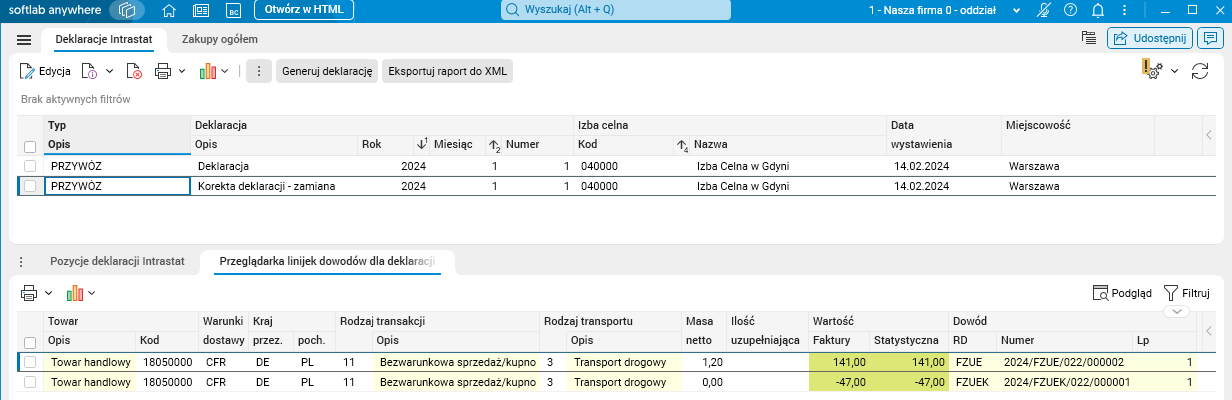The height and width of the screenshot is (400, 1232).
Task: Click the delete document icon
Action: (x=134, y=72)
